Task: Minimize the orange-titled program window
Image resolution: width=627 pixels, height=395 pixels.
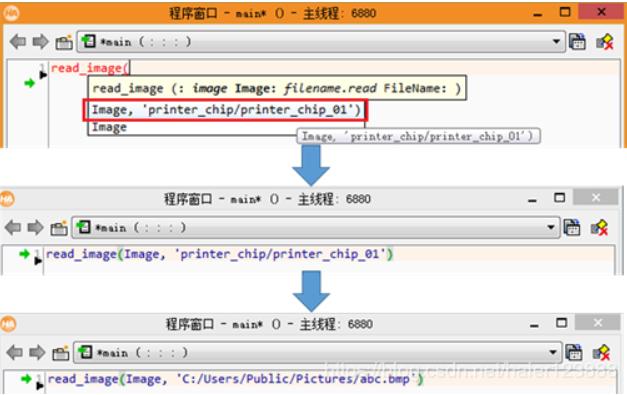Action: [x=538, y=14]
